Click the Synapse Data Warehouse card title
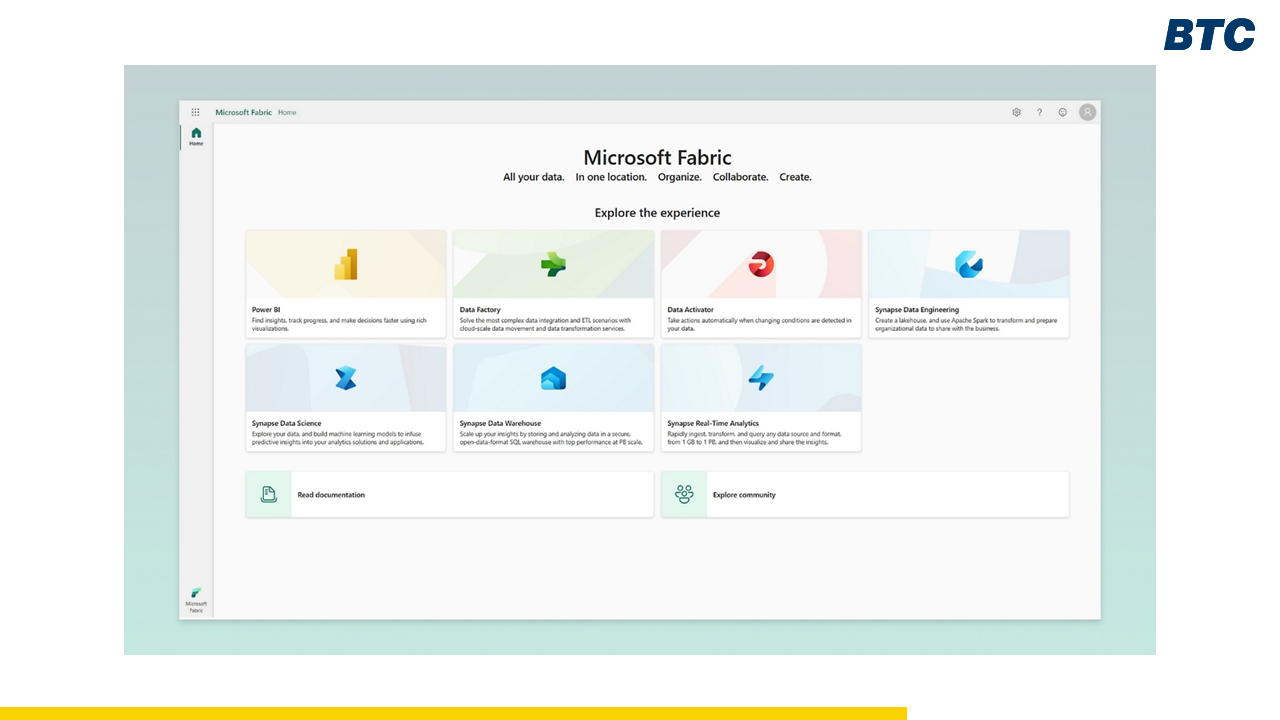Screen dimensions: 1280x720 click(x=500, y=424)
